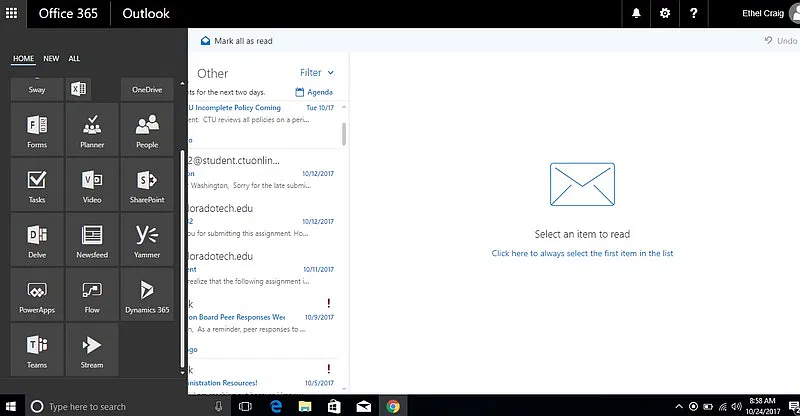
Task: Switch to the NEW tab in launcher
Action: 51,59
